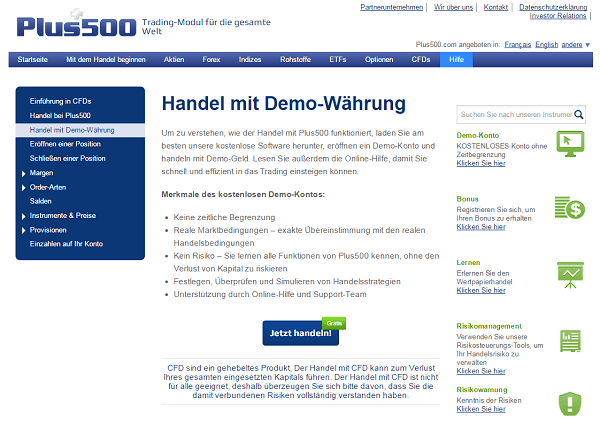Open the Datenschutzerklärung link
Image resolution: width=600 pixels, height=421 pixels.
tap(553, 7)
